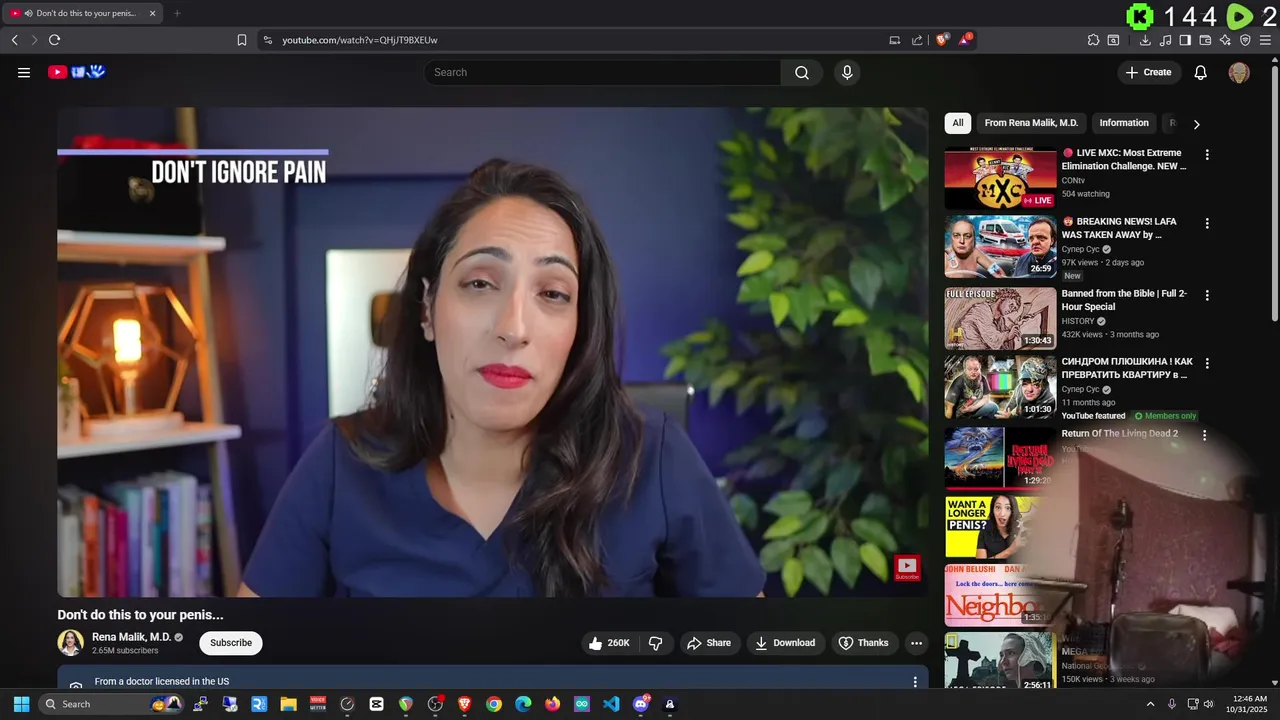Open the Rena Malik, M.D. channel link
The height and width of the screenshot is (720, 1280).
tap(131, 637)
